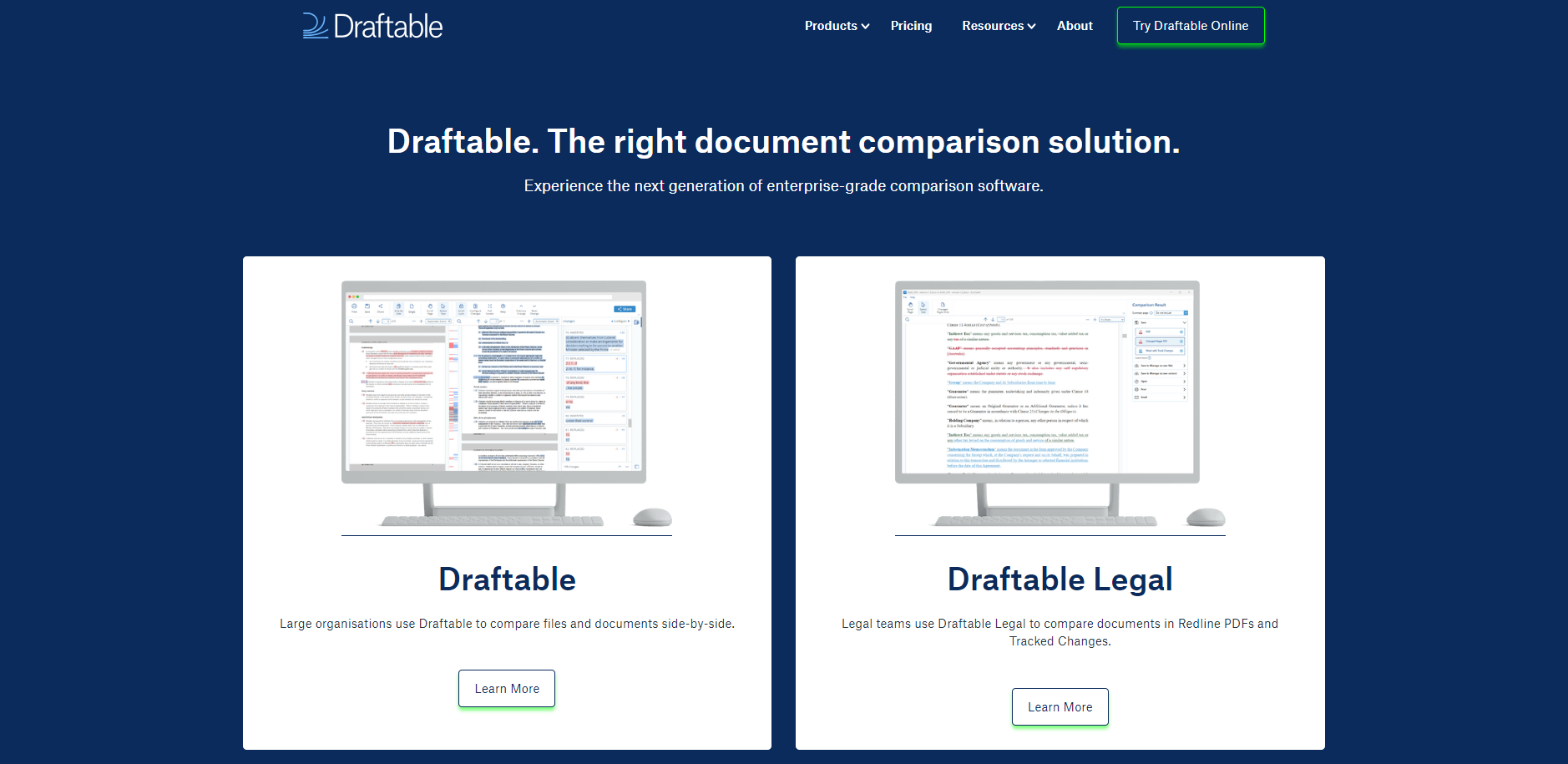Select the Print icon in the Draftable toolbar
The image size is (1568, 764).
coord(354,307)
